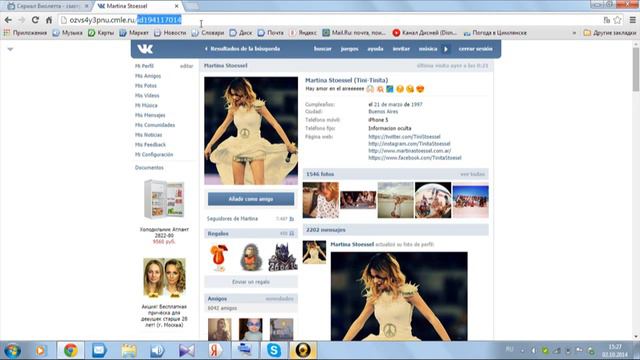Viewport: 640px width, 360px height.
Task: Open Skype from the taskbar
Action: tap(274, 350)
